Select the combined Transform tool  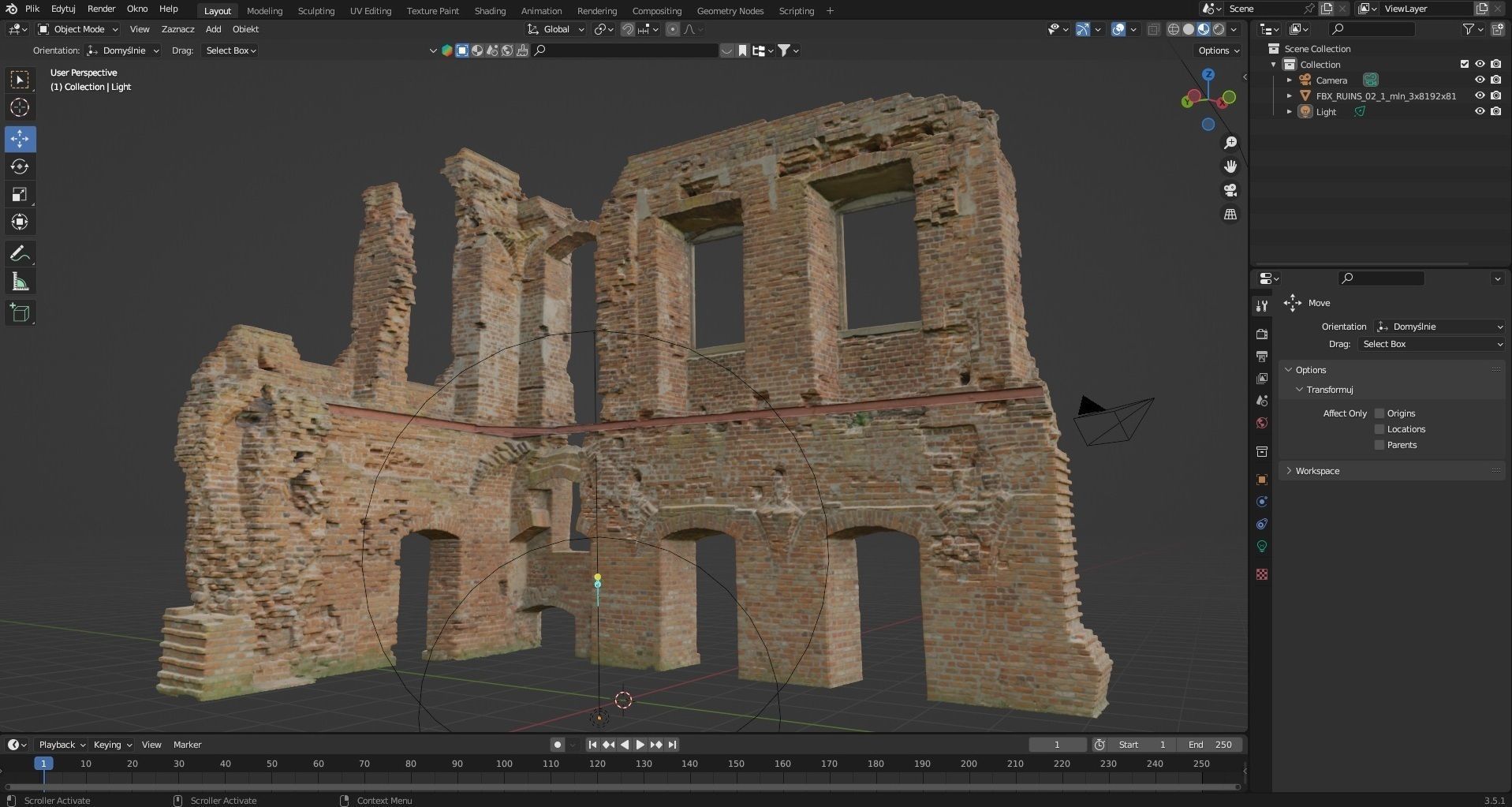(20, 222)
